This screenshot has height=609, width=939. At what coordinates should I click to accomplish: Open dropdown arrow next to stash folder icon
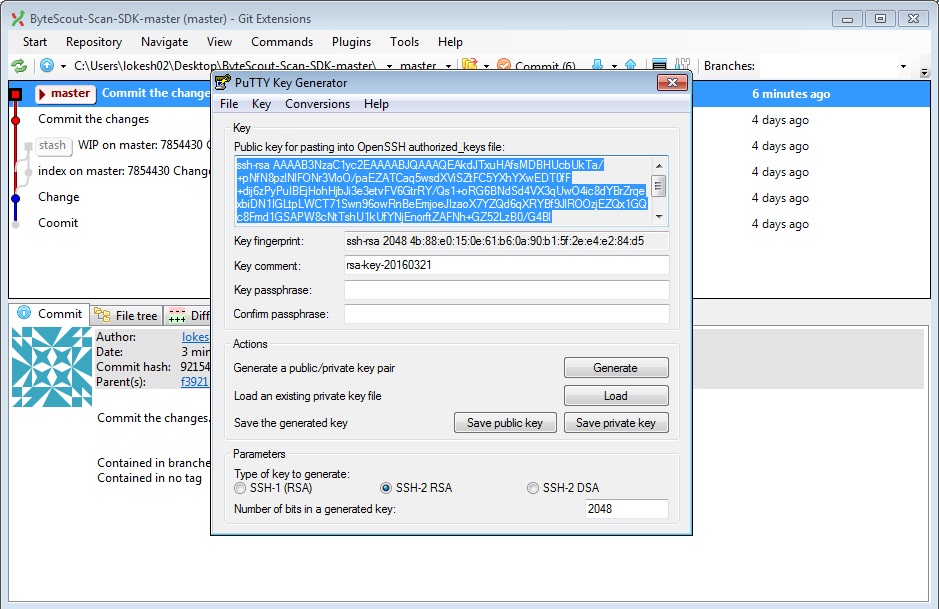pos(486,66)
